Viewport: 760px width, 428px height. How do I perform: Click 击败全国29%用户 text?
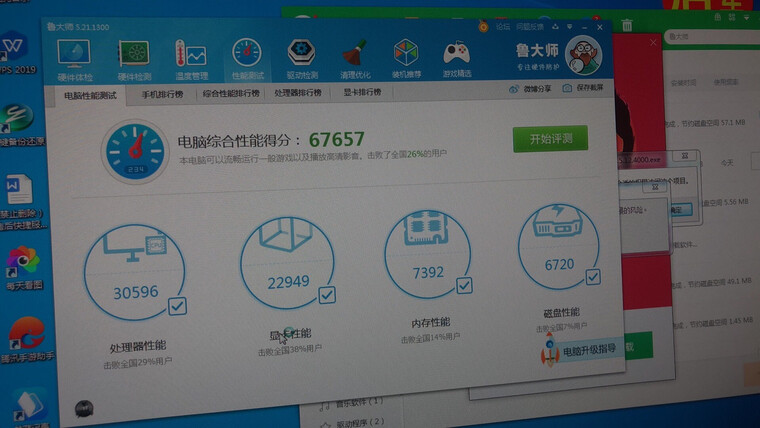point(138,362)
